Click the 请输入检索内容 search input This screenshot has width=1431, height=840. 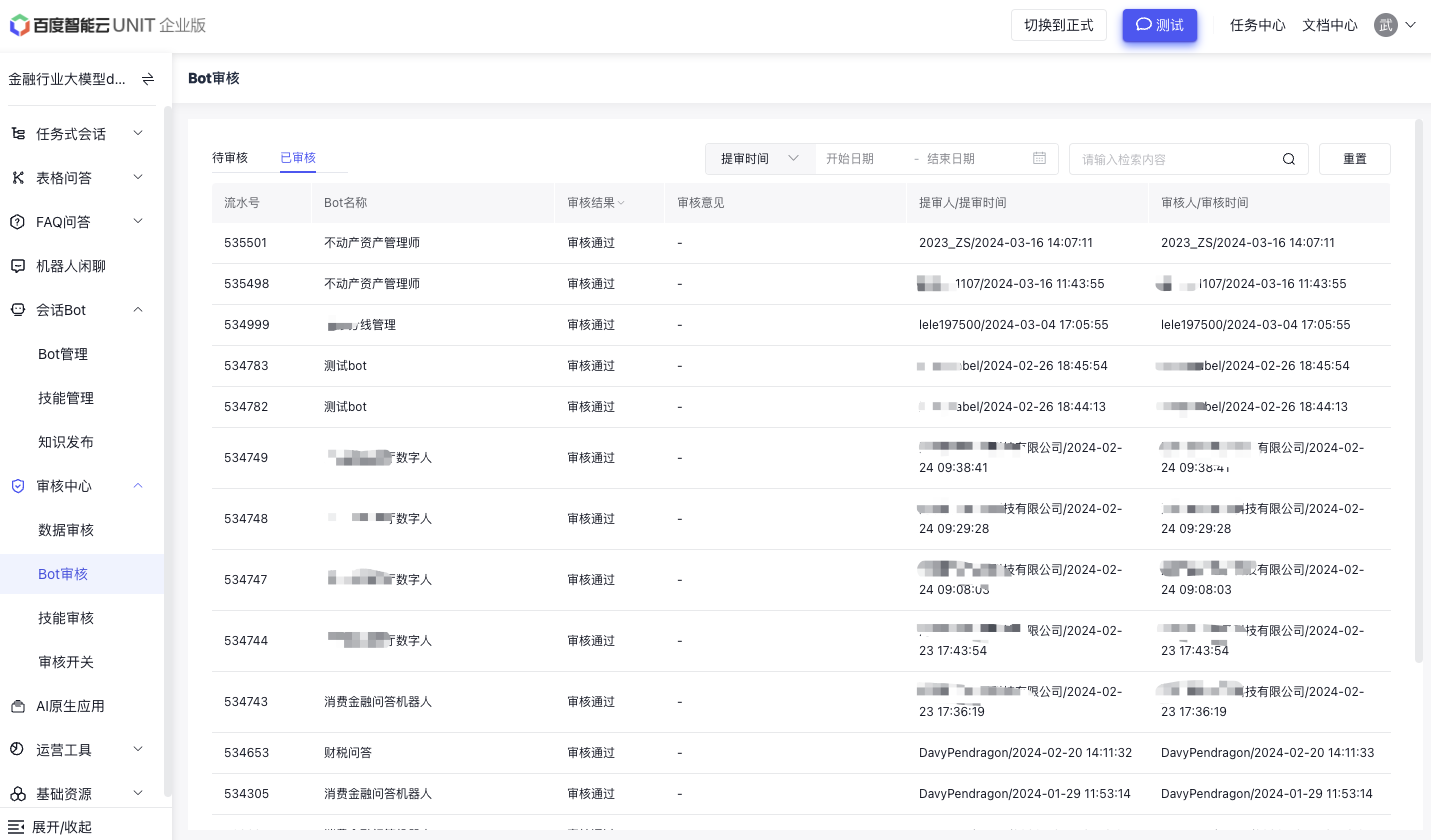pos(1175,159)
